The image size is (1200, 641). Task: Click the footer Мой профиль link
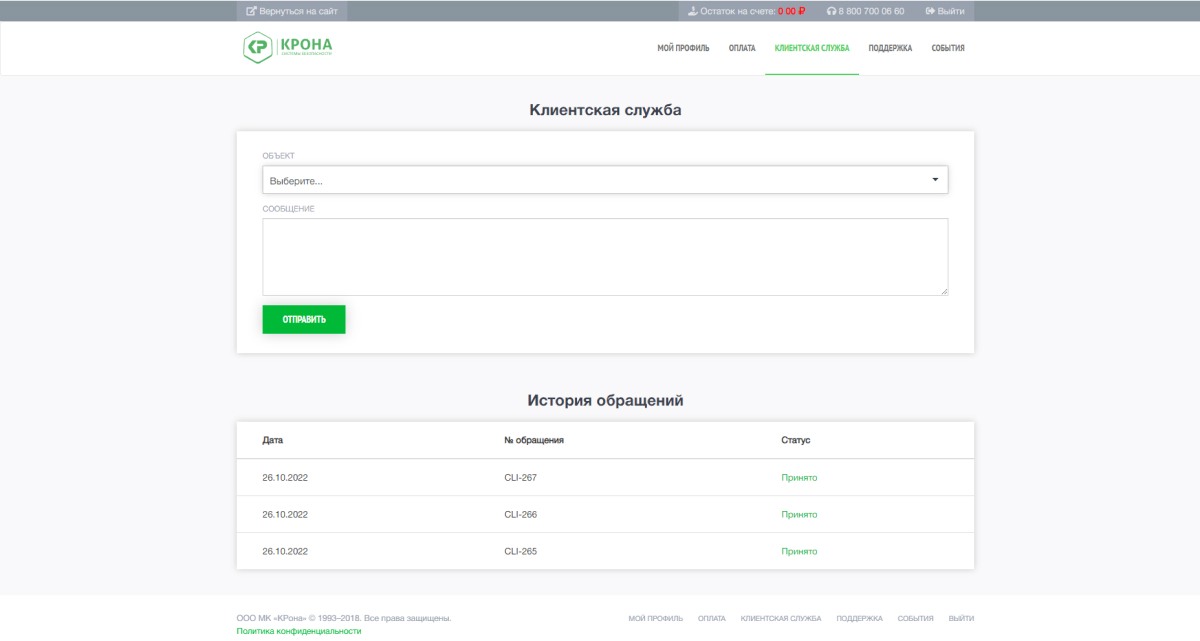coord(655,618)
